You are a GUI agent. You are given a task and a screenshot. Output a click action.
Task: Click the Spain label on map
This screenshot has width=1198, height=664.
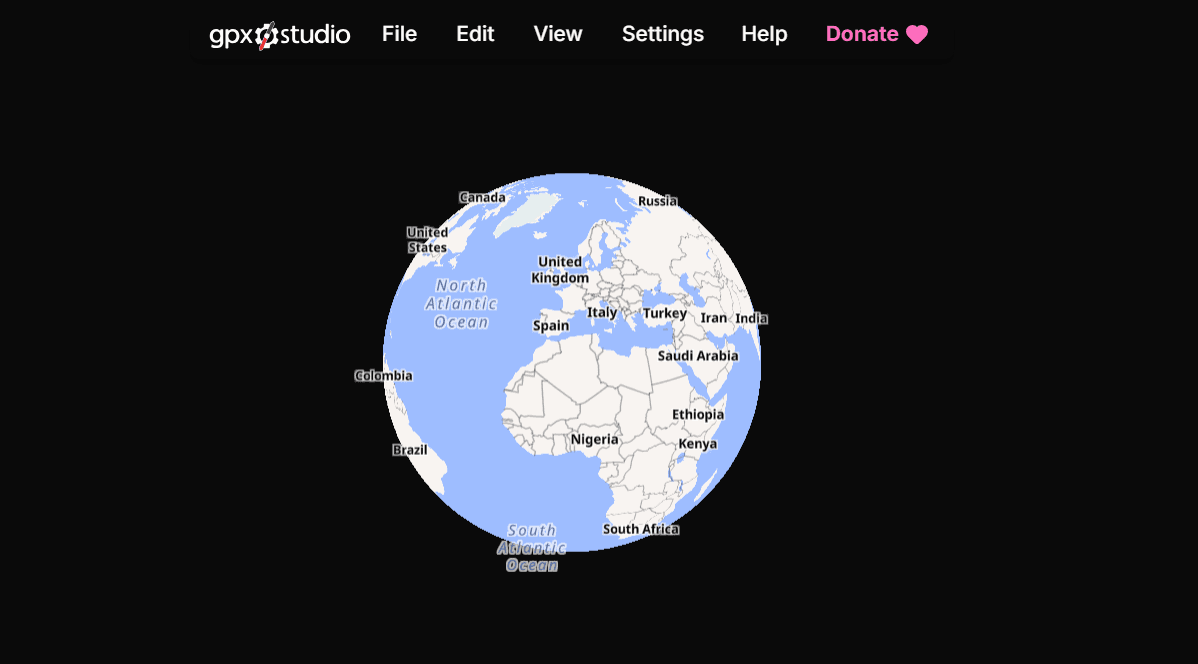point(551,326)
